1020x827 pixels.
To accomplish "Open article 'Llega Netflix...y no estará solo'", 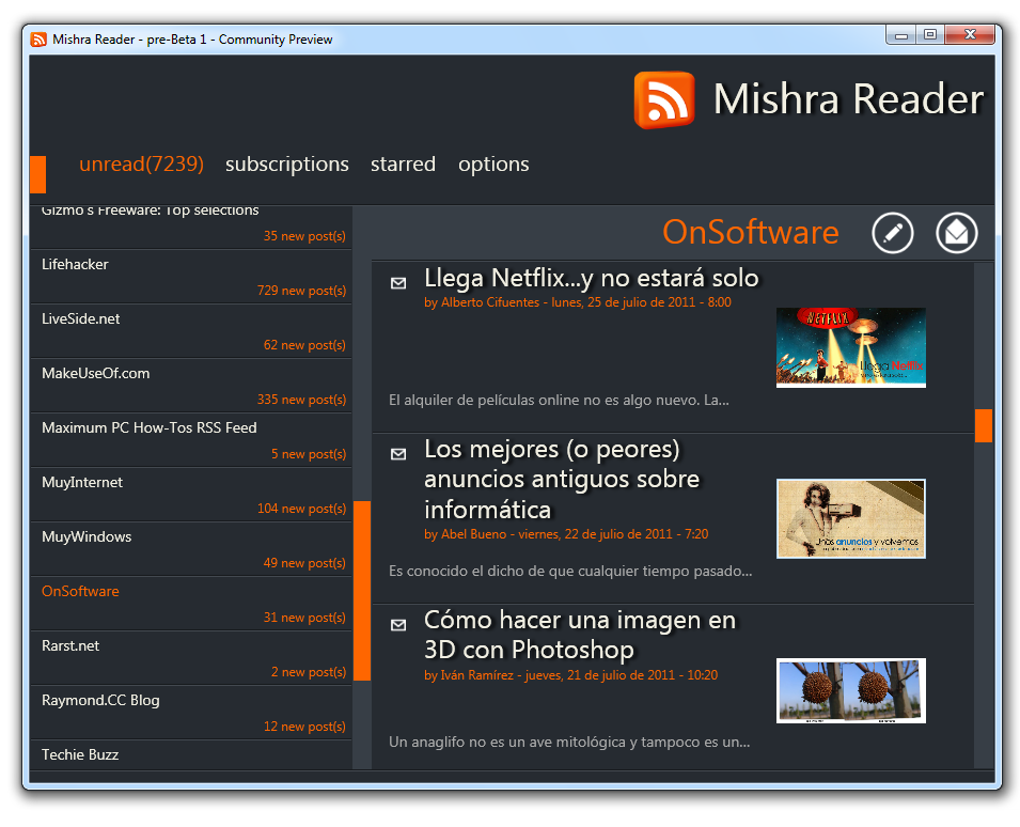I will pyautogui.click(x=591, y=278).
